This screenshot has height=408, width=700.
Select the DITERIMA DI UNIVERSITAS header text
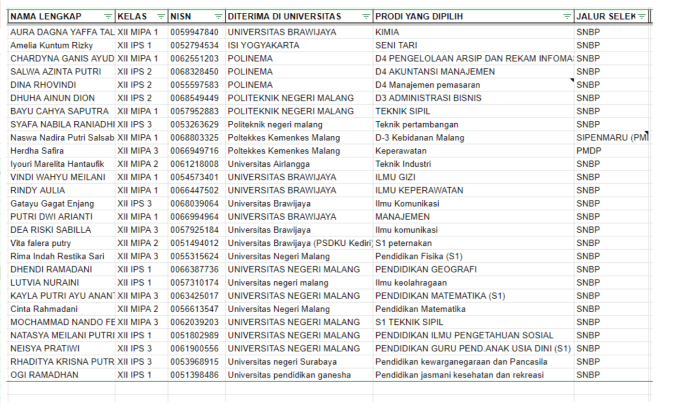coord(285,17)
